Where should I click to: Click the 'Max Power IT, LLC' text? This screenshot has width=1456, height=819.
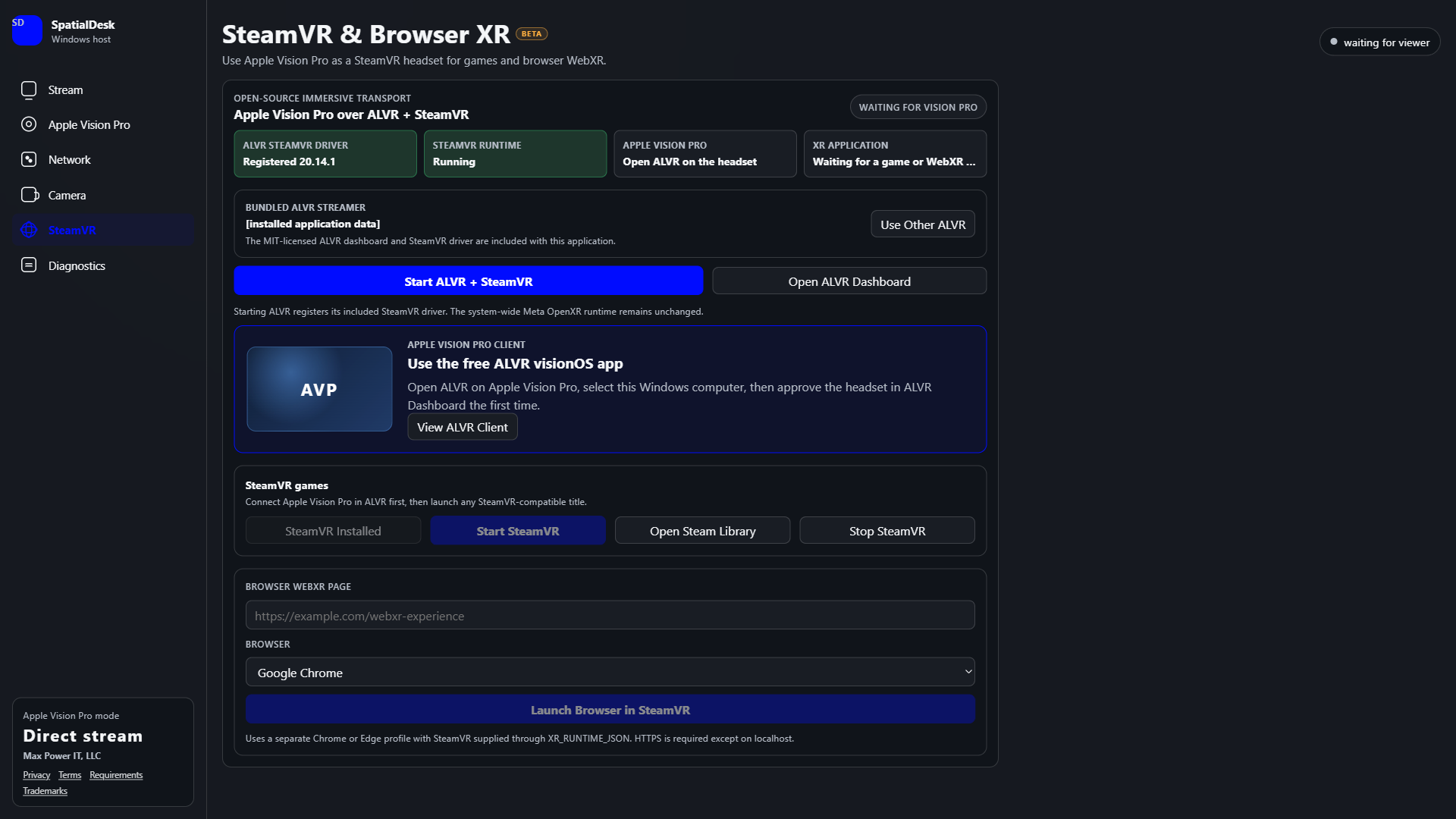(x=62, y=756)
